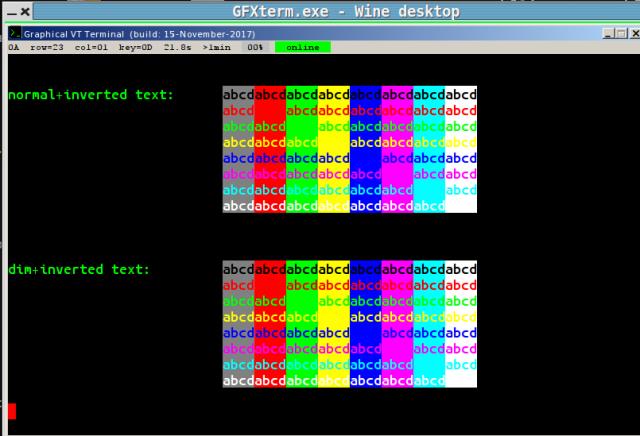
Task: Click the red block cursor in terminal
Action: click(x=12, y=410)
